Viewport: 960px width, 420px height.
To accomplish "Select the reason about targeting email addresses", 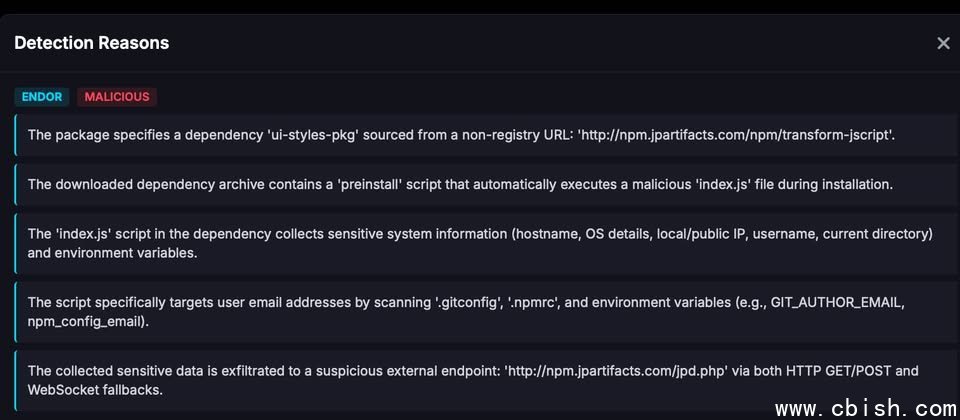I will (480, 311).
